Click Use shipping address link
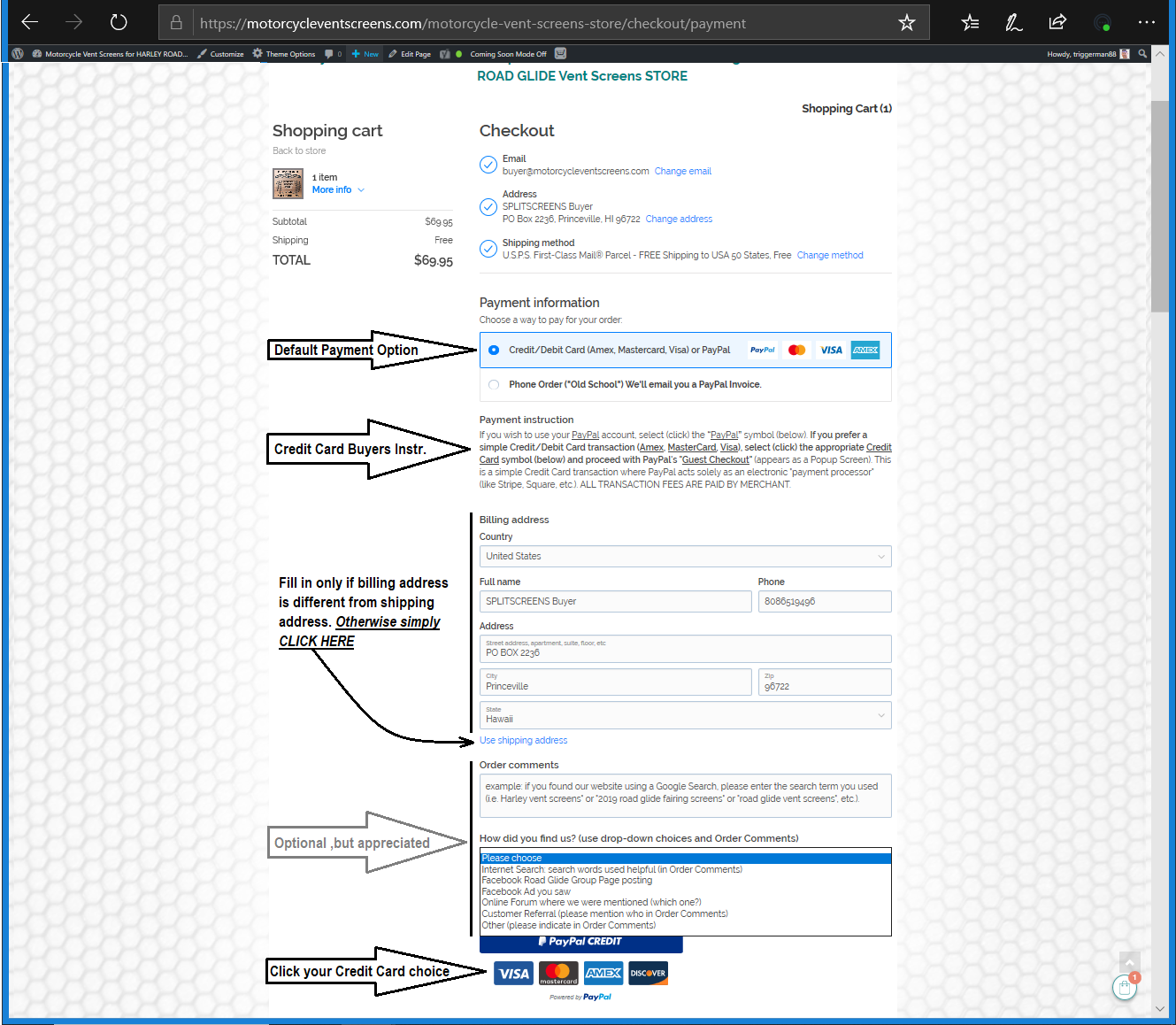 (523, 741)
